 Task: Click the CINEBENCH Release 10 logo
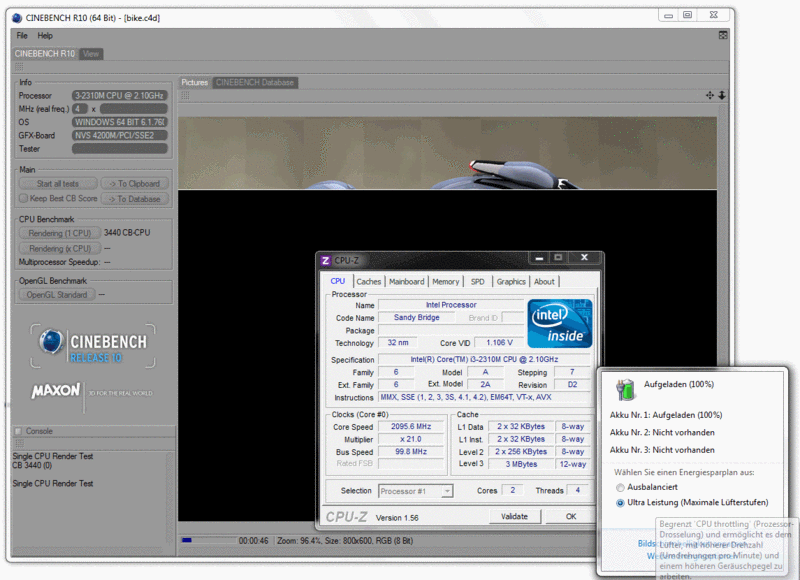(93, 346)
